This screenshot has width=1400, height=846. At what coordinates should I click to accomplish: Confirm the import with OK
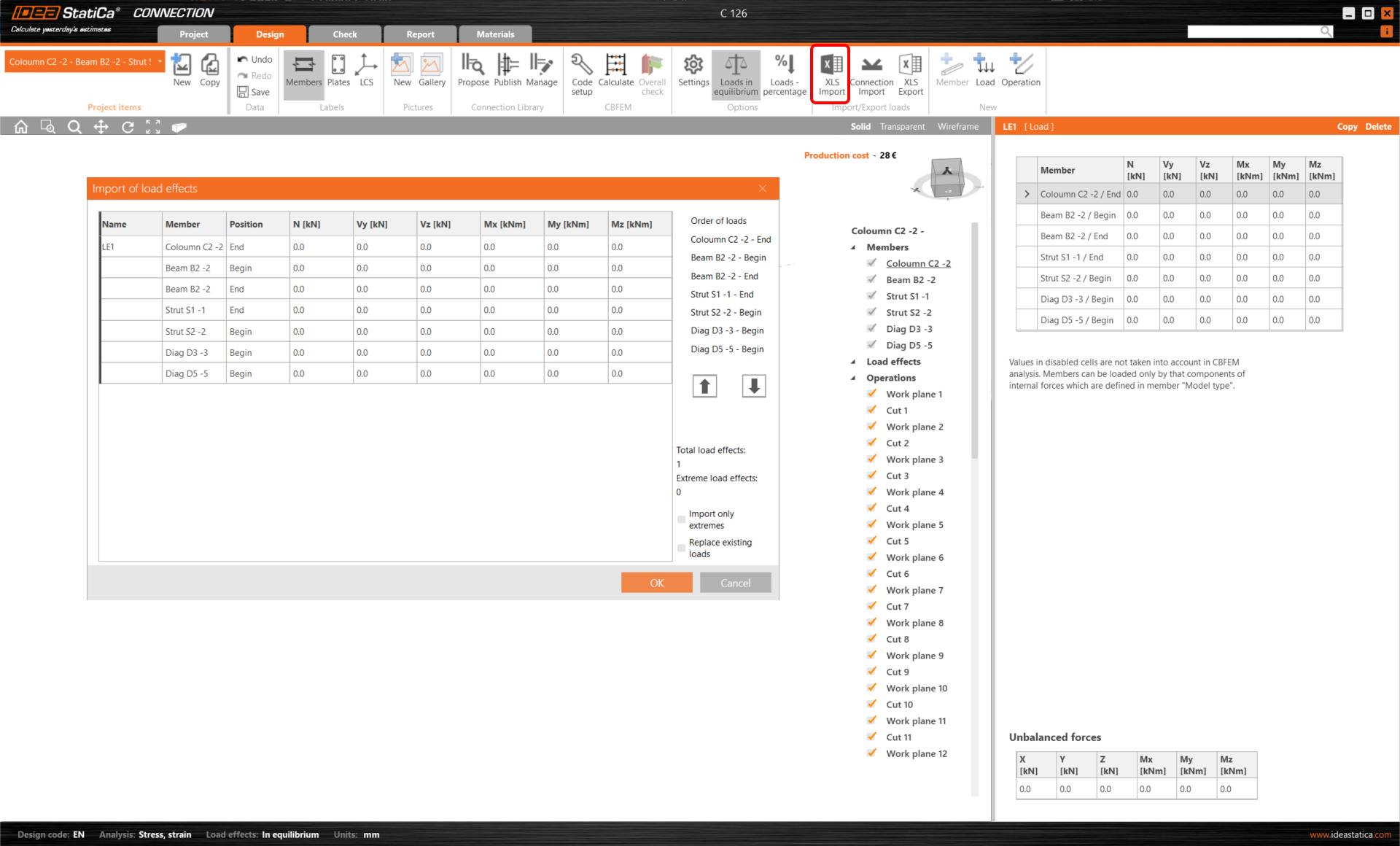tap(656, 583)
